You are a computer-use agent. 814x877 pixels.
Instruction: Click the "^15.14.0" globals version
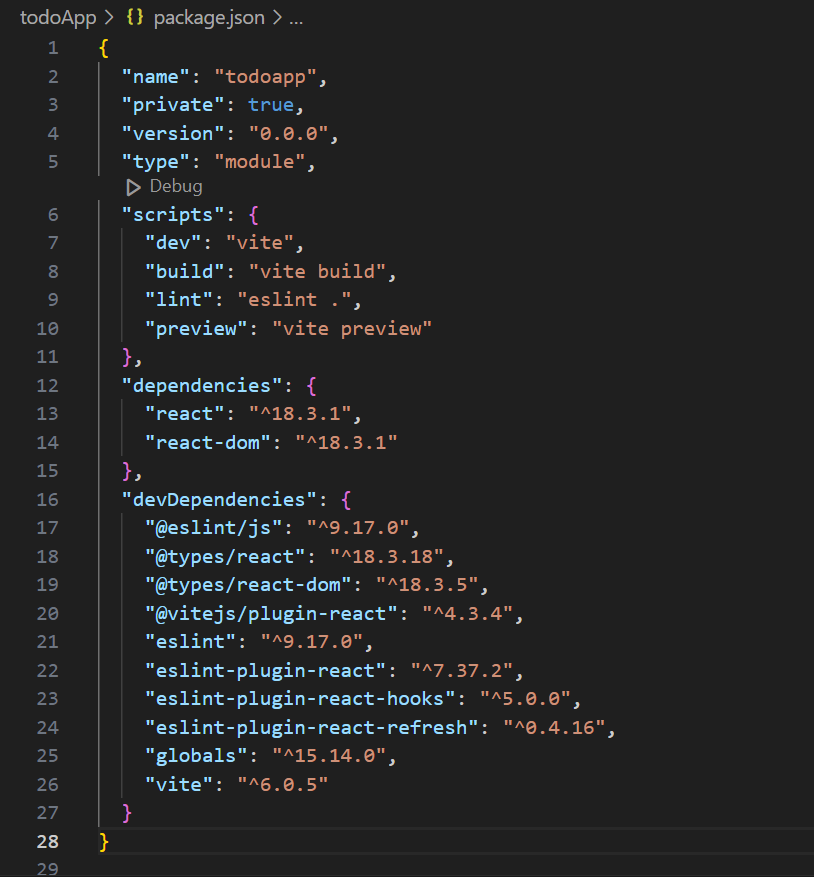click(329, 756)
